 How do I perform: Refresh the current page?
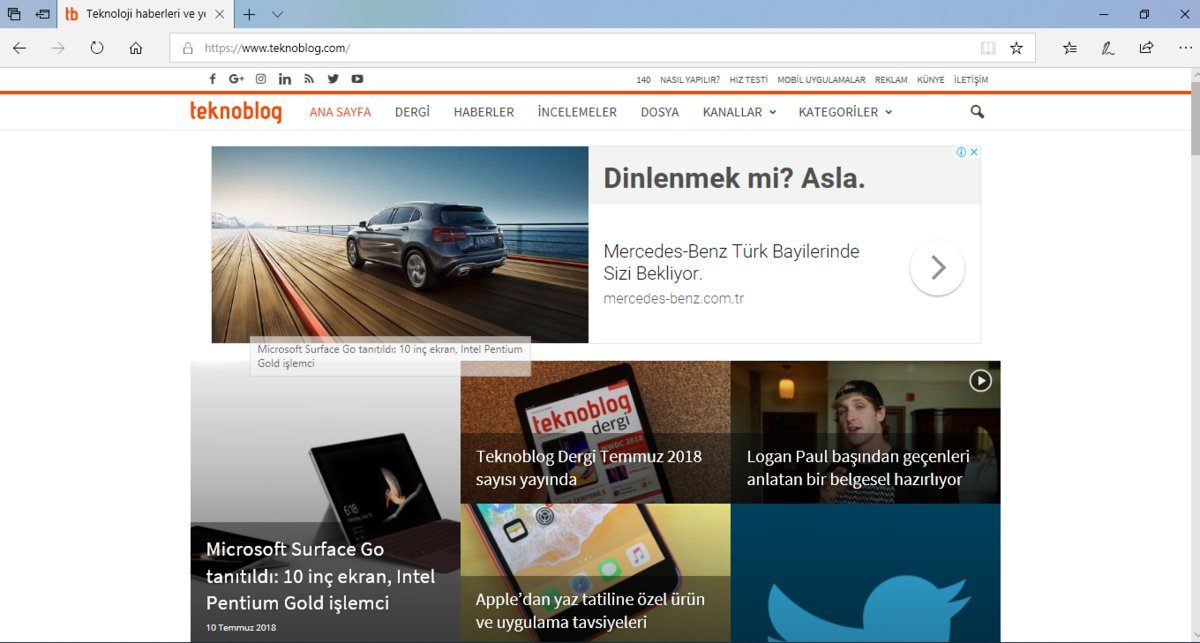tap(97, 48)
